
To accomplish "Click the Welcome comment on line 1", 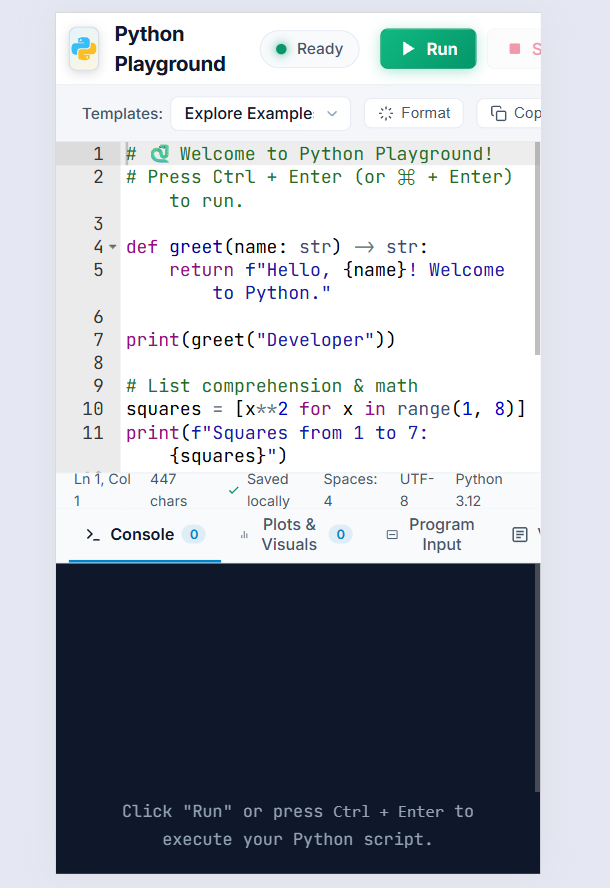I will click(x=309, y=153).
